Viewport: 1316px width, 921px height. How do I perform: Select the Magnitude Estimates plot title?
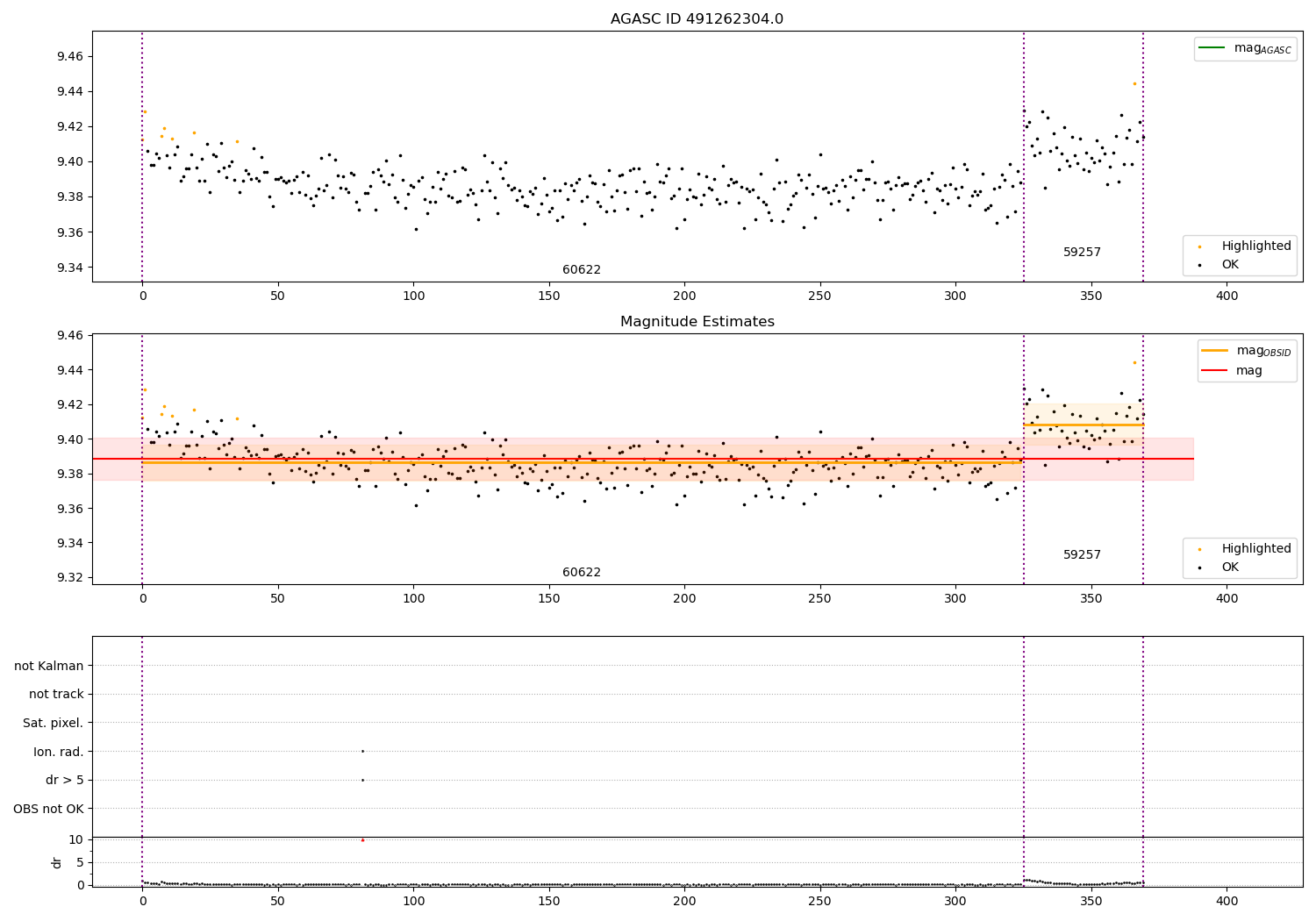(x=697, y=322)
